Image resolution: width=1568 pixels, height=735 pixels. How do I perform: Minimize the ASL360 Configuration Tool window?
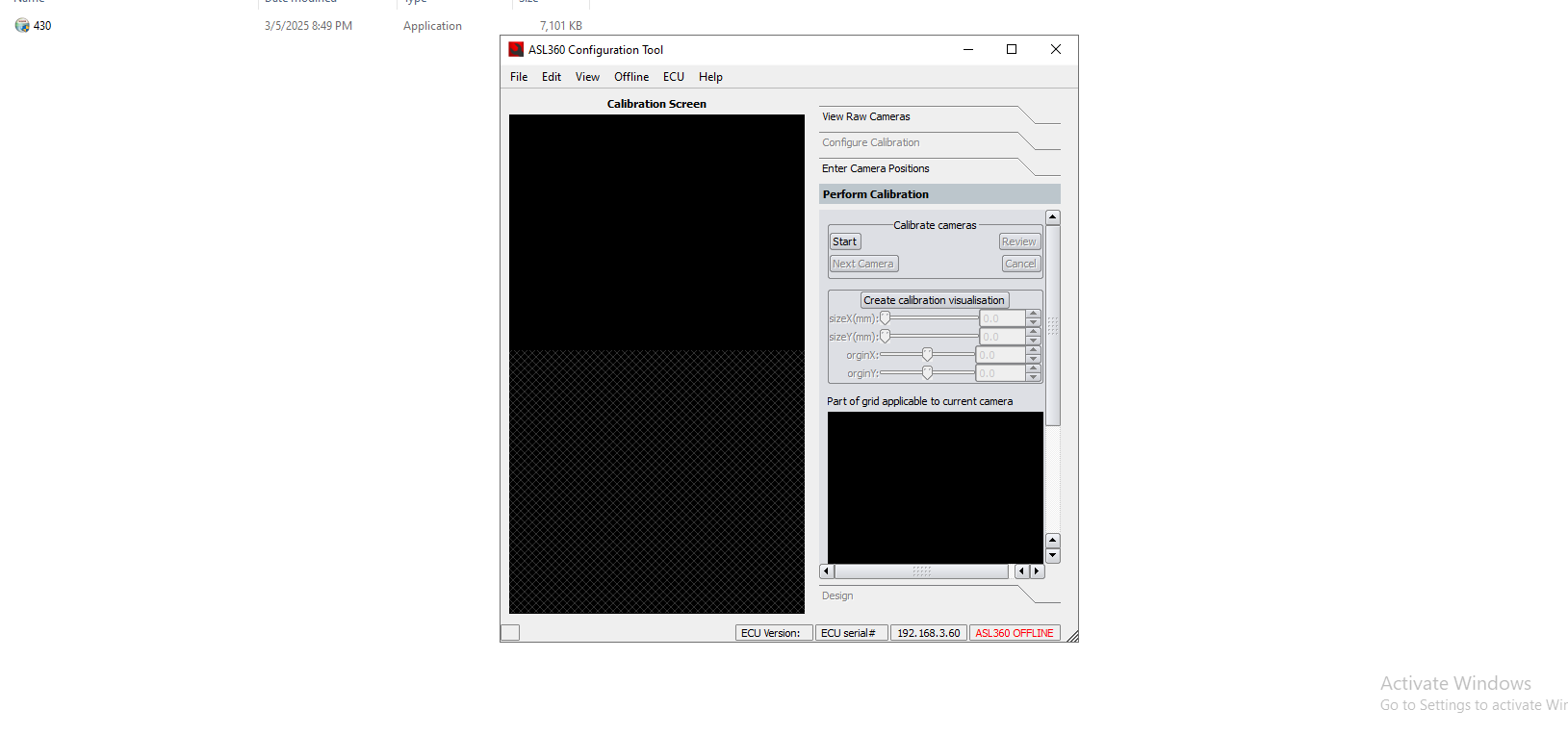point(968,49)
